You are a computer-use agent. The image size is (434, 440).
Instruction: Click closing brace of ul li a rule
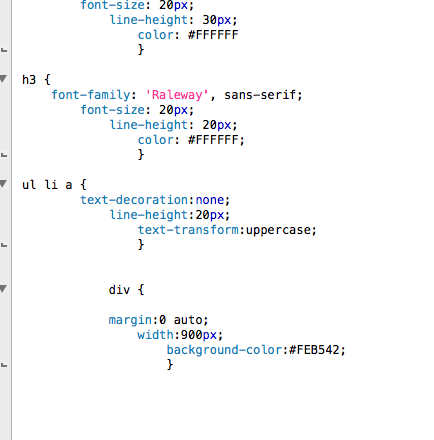tap(141, 245)
